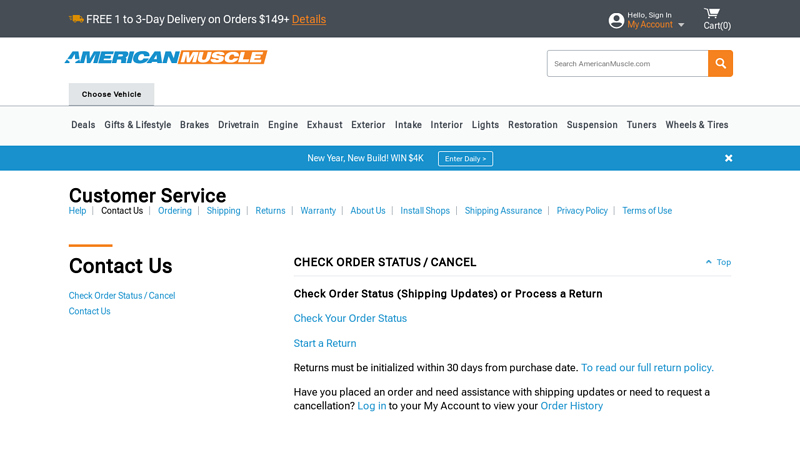Screen dimensions: 800x450
Task: Click the delivery truck icon
Action: [x=76, y=19]
